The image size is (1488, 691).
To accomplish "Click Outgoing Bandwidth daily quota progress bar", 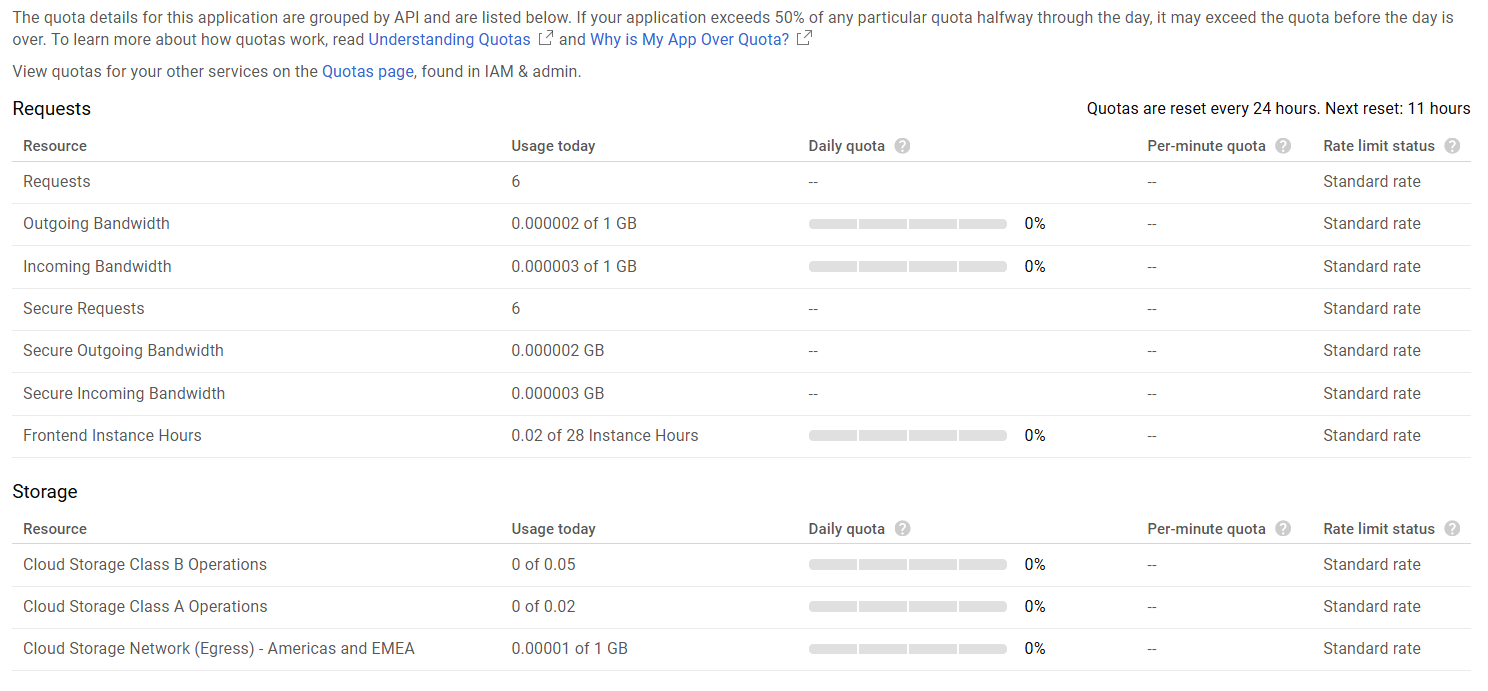I will tap(907, 224).
